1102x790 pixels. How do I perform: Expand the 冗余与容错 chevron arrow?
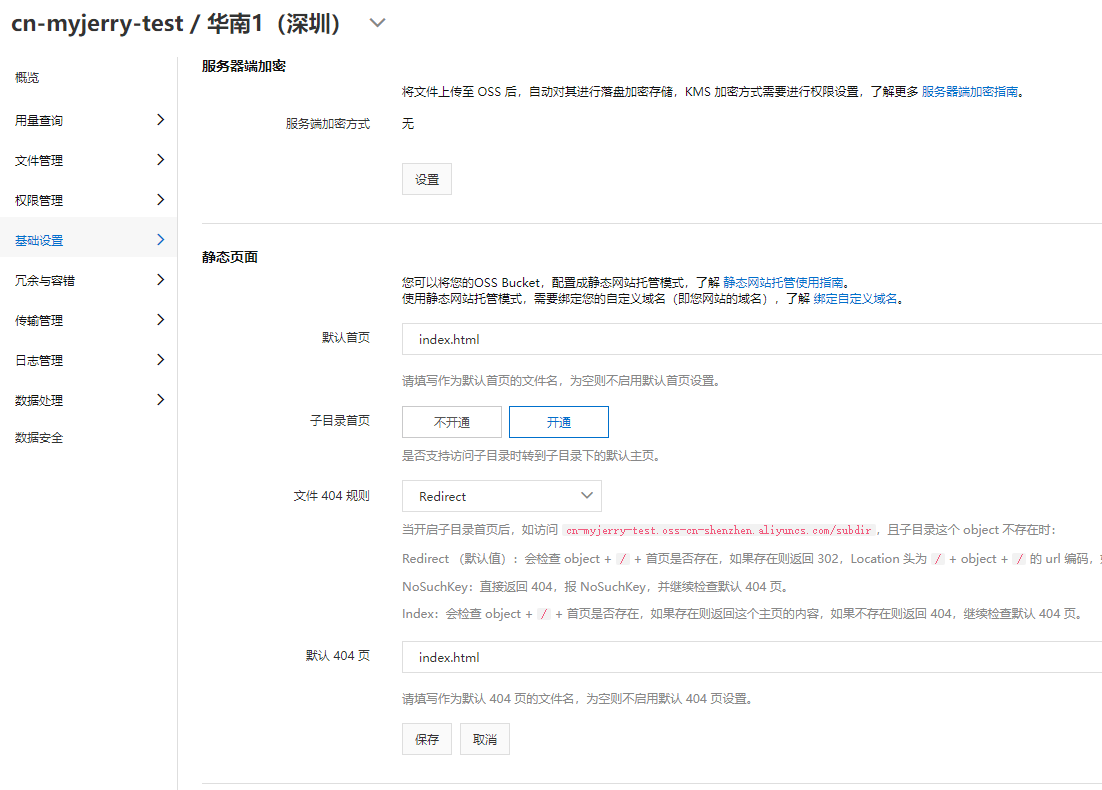click(x=160, y=280)
